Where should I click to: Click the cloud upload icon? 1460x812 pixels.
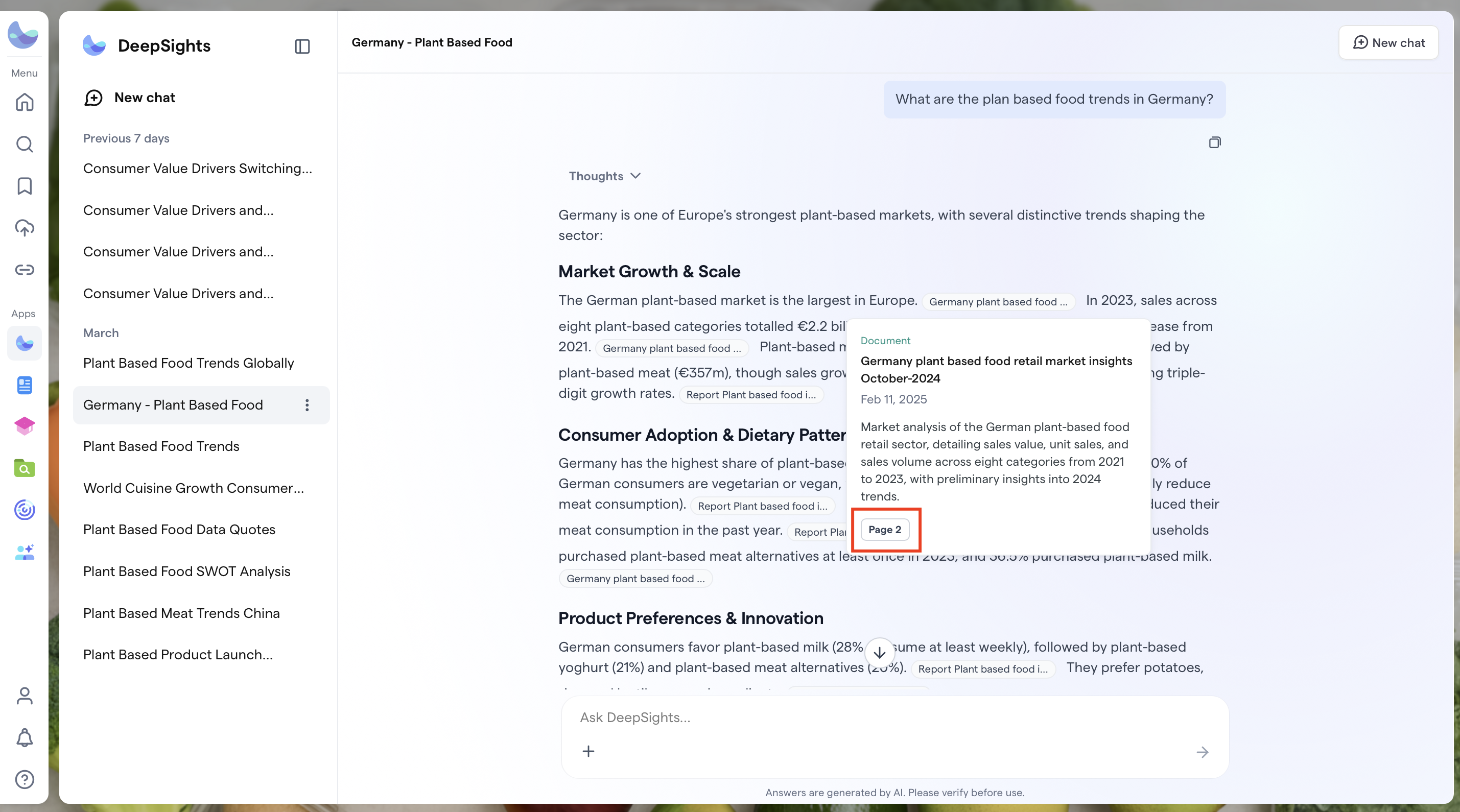[25, 228]
